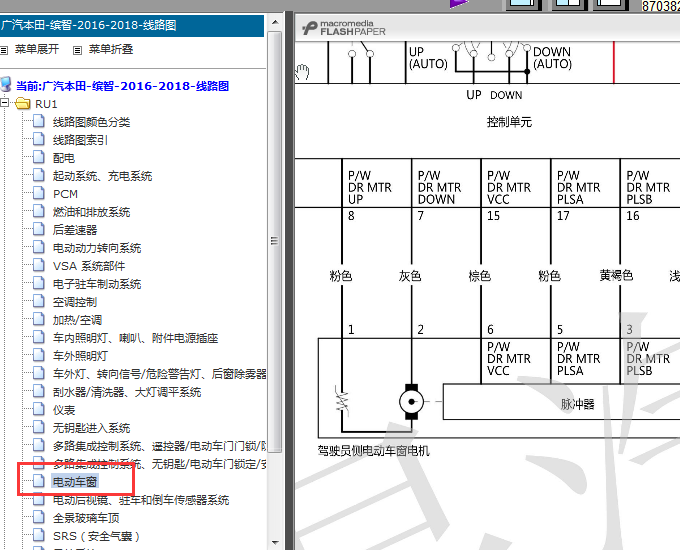Open 多路集成控制系统、无钥匙/电动车门锁定 entry
Screen dimensions: 680x550
160,464
